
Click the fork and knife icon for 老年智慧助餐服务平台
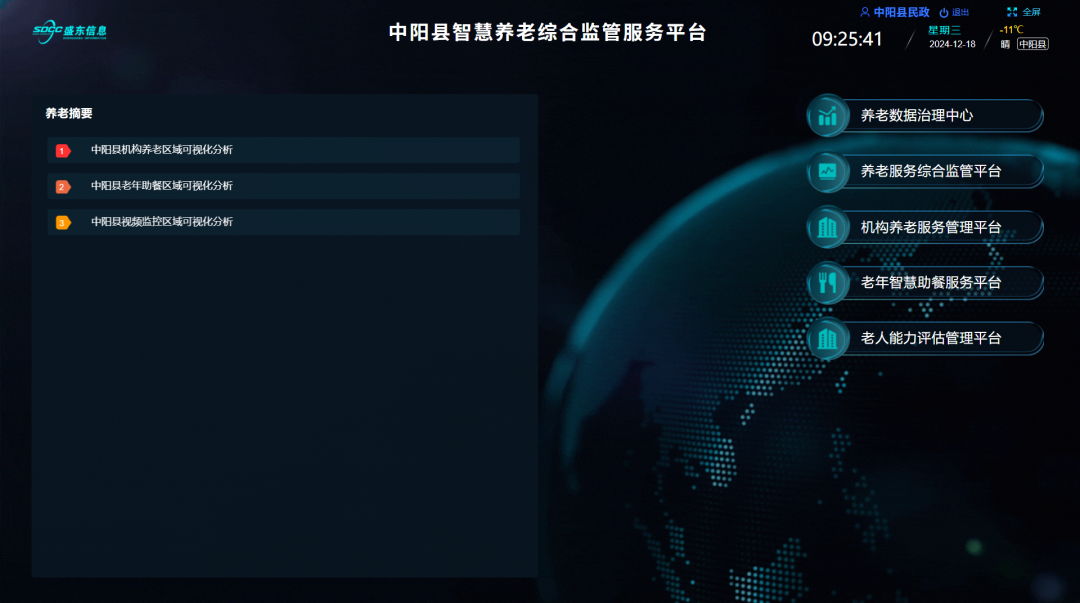[x=827, y=283]
